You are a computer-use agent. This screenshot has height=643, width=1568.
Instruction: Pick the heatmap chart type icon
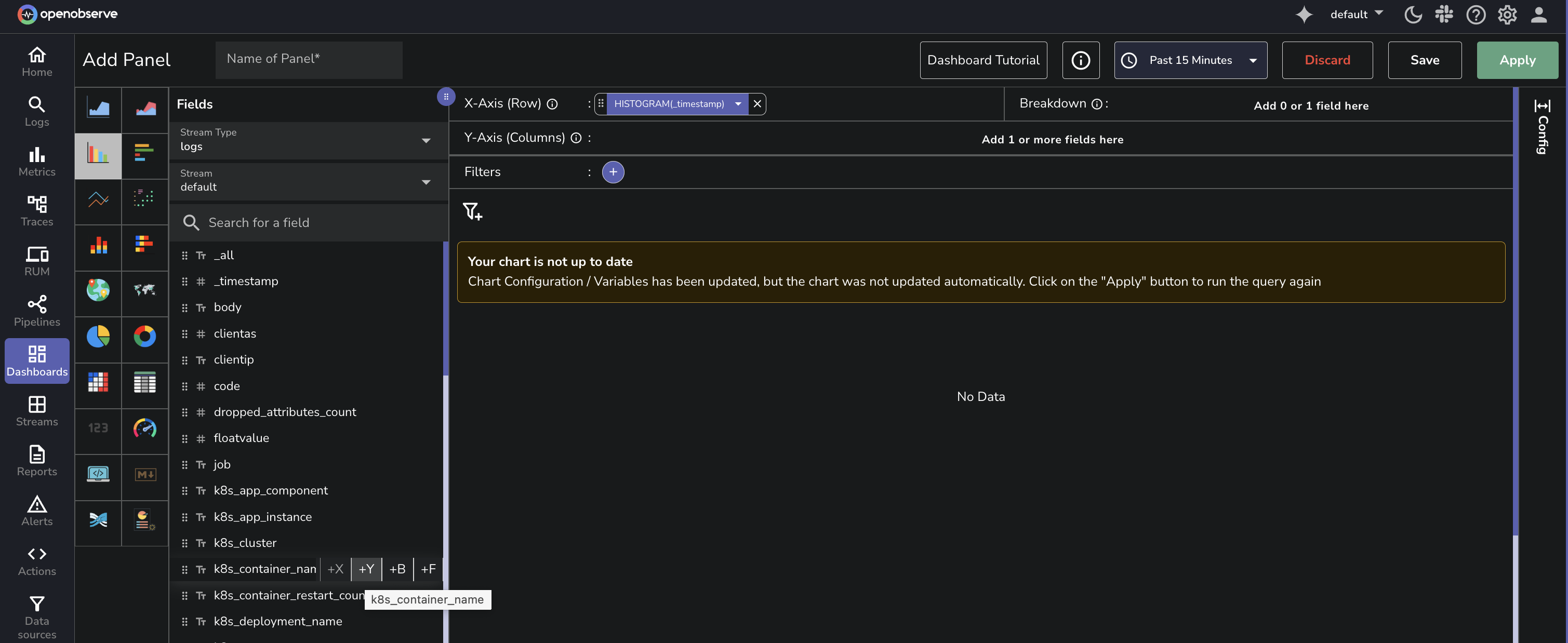click(x=98, y=383)
